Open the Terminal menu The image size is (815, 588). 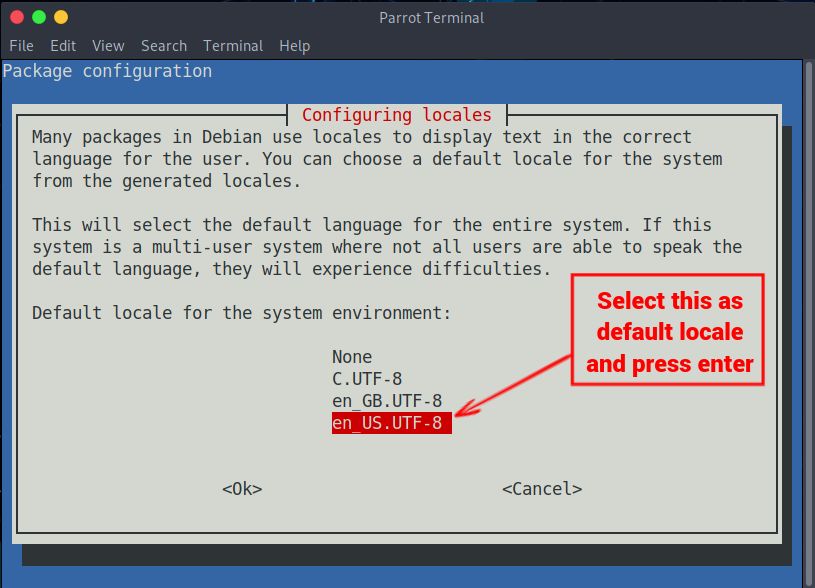(232, 45)
